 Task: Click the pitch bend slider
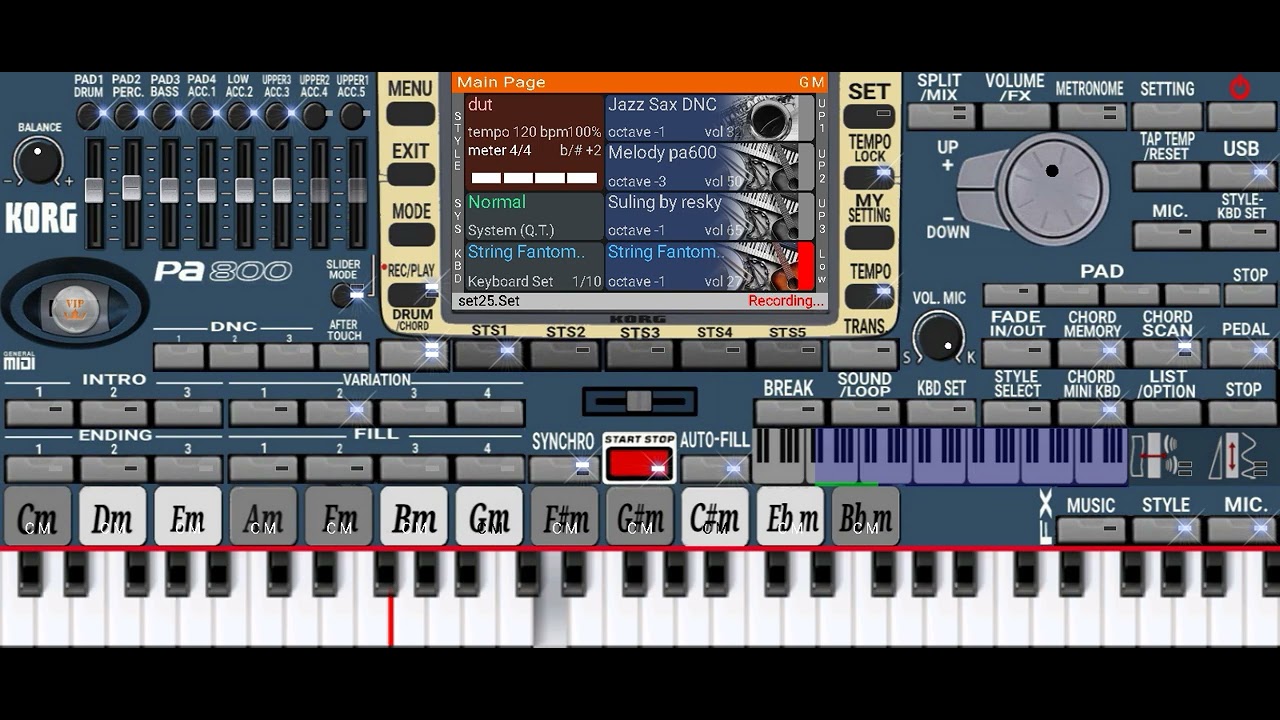point(639,402)
